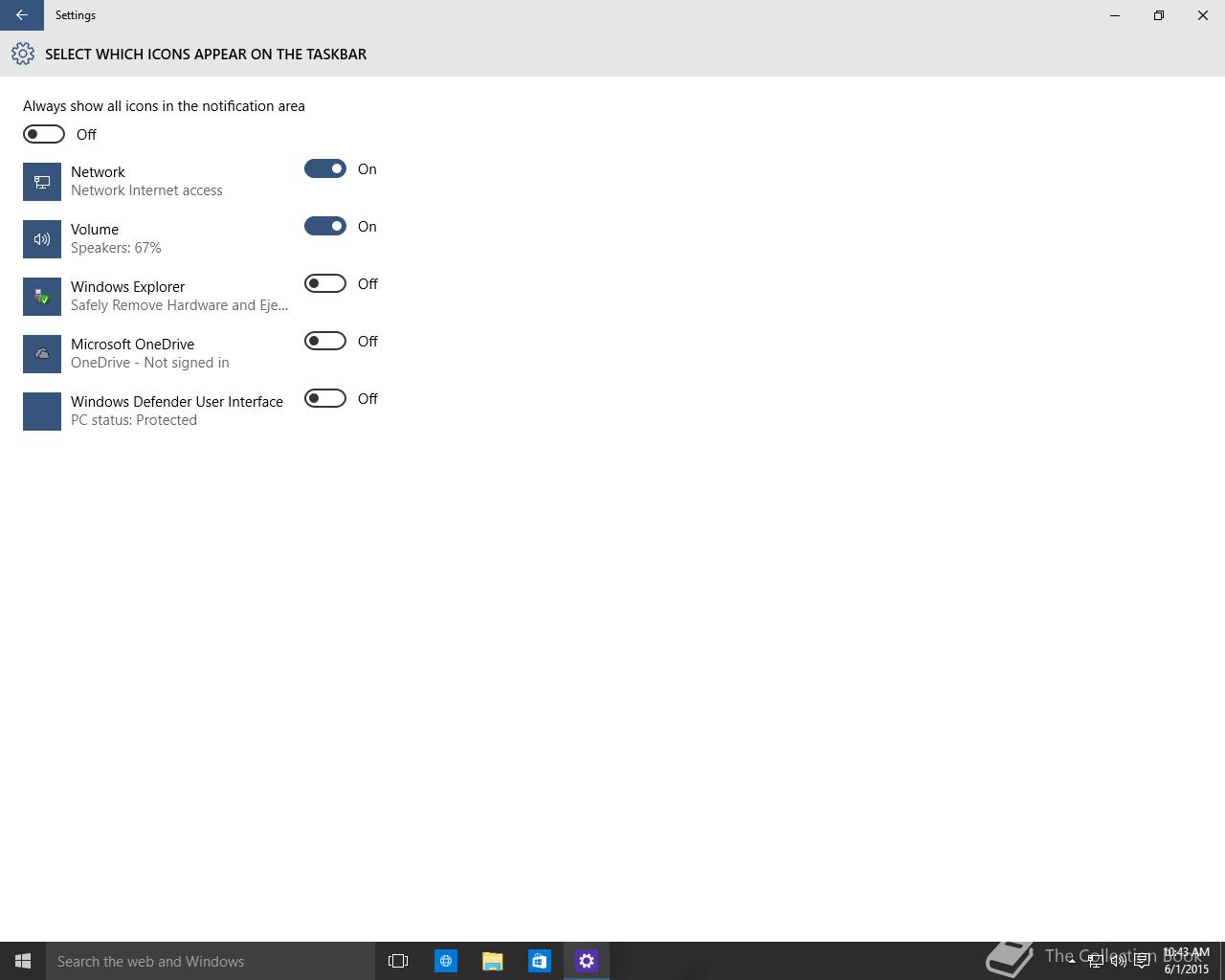Click the gear icon beside the page heading
The image size is (1225, 980).
(23, 55)
